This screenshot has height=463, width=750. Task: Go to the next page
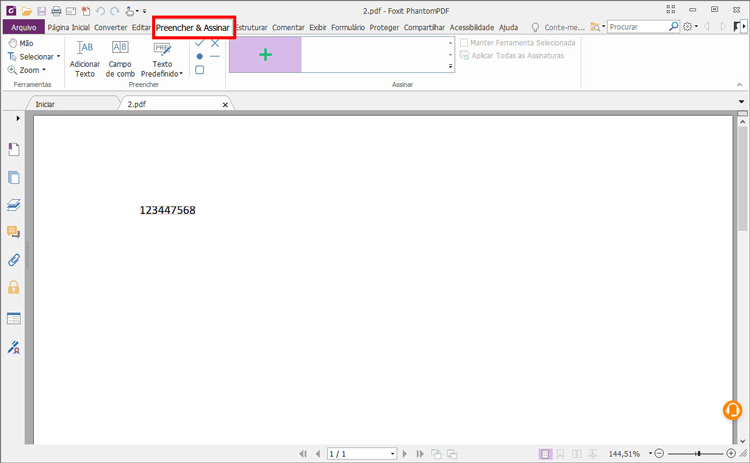(x=405, y=453)
